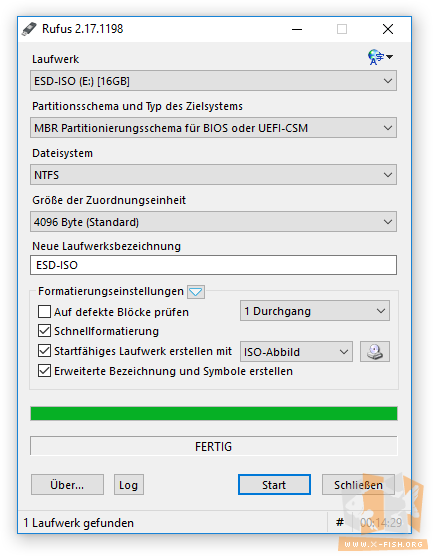
Task: Open the Dateisystem NTFS dropdown
Action: pyautogui.click(x=213, y=174)
